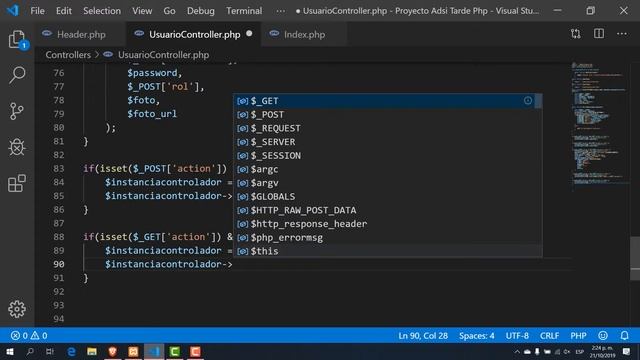Open the Explorer view in activity bar

[x=17, y=40]
